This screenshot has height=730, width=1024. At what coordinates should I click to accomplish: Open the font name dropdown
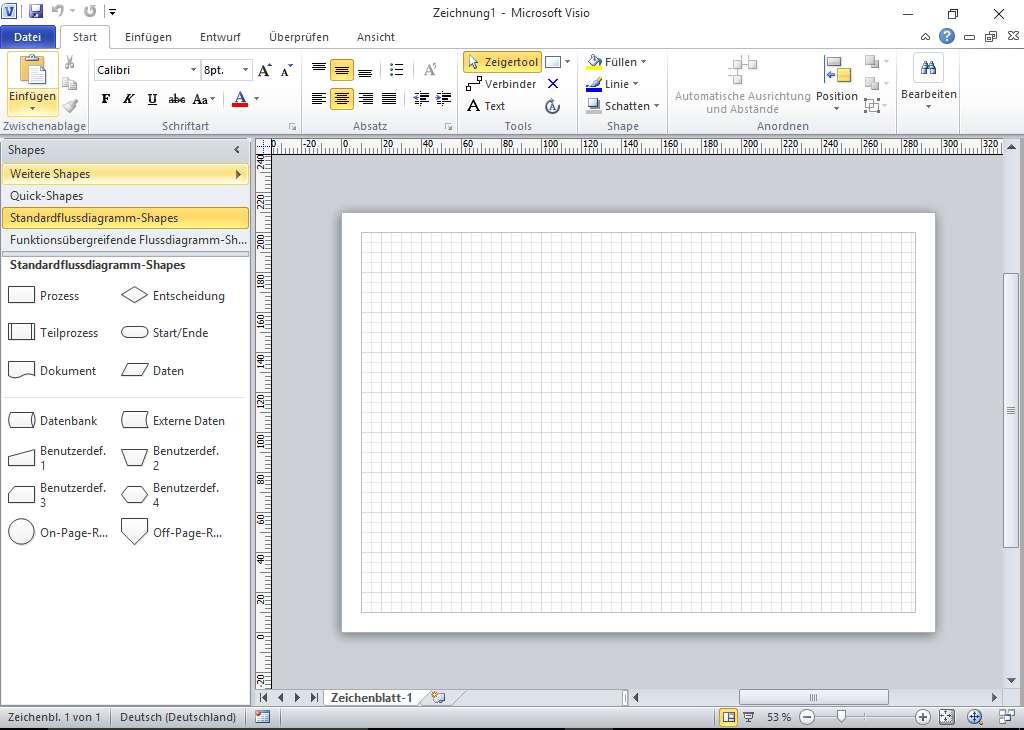point(193,70)
